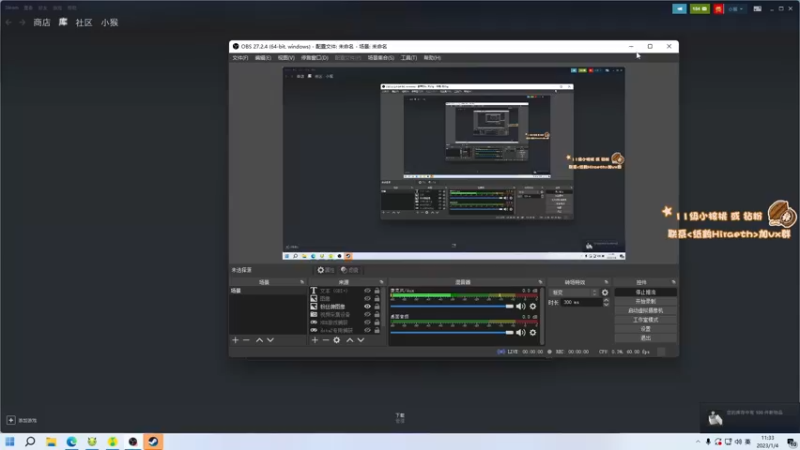Screen dimensions: 800x450
Task: Mute the microphone channel speaker icon
Action: 520,306
